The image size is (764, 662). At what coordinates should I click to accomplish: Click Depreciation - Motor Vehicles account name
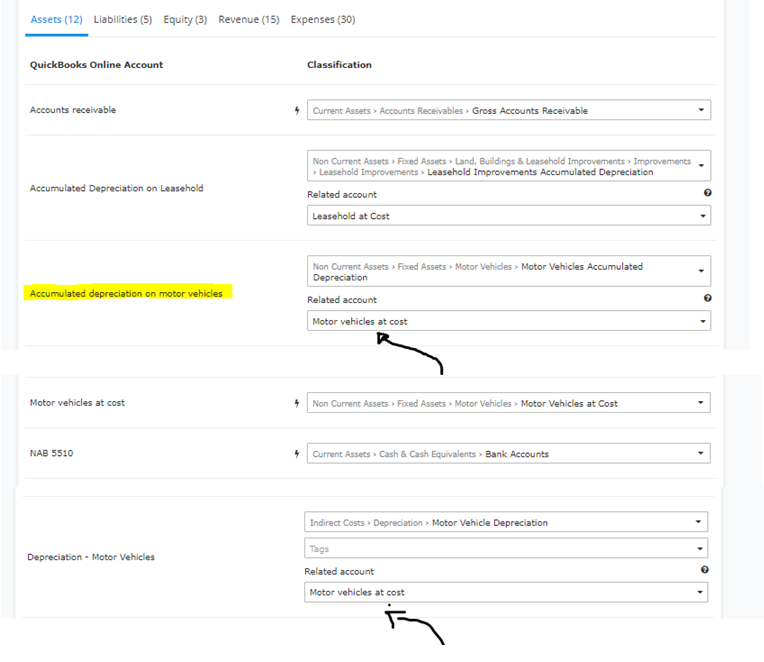(x=91, y=557)
